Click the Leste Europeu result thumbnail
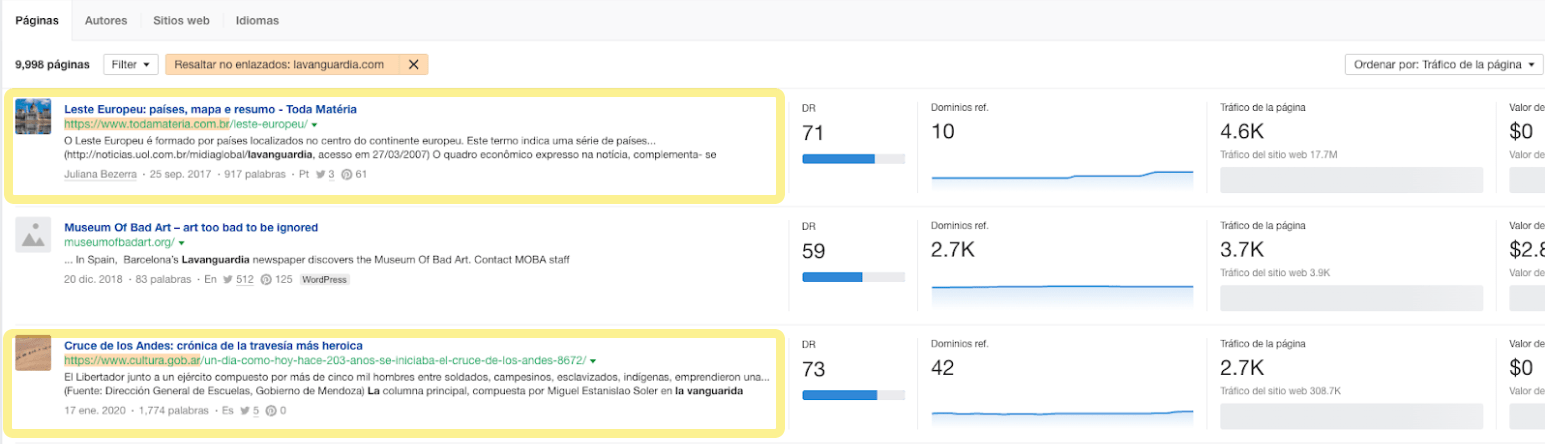This screenshot has width=1545, height=444. 34,116
